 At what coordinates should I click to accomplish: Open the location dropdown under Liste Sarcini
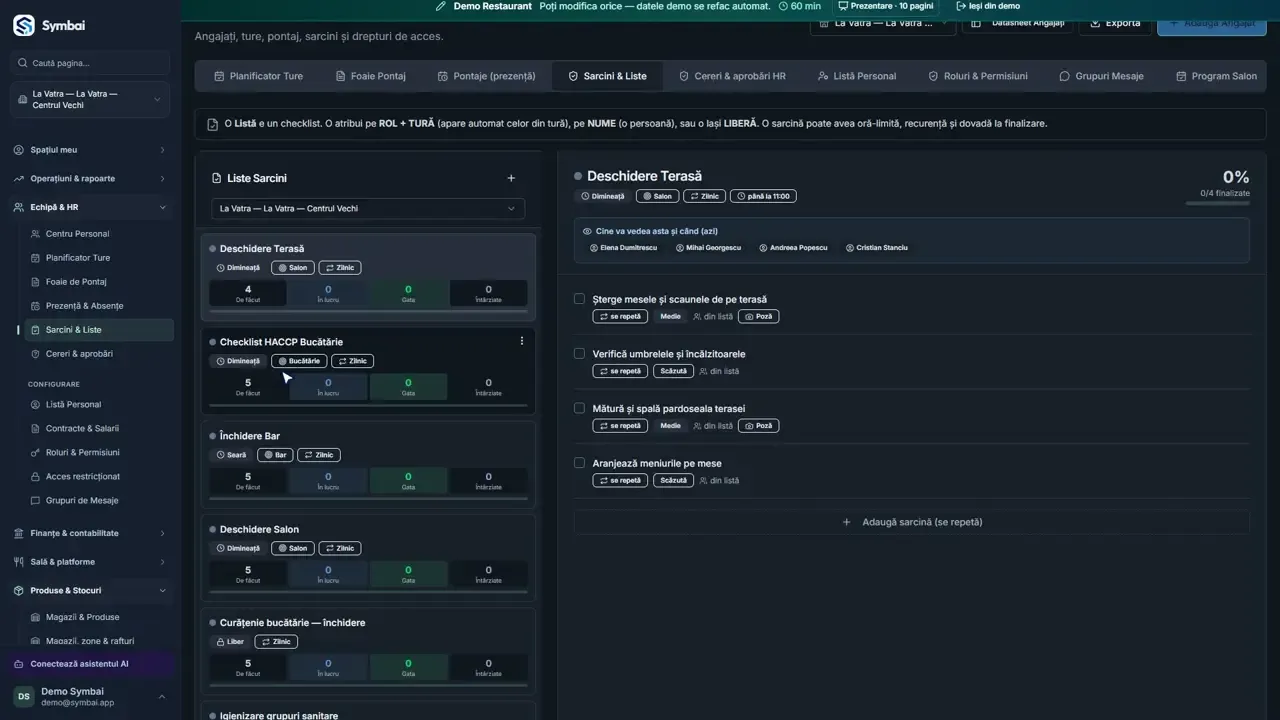coord(367,209)
